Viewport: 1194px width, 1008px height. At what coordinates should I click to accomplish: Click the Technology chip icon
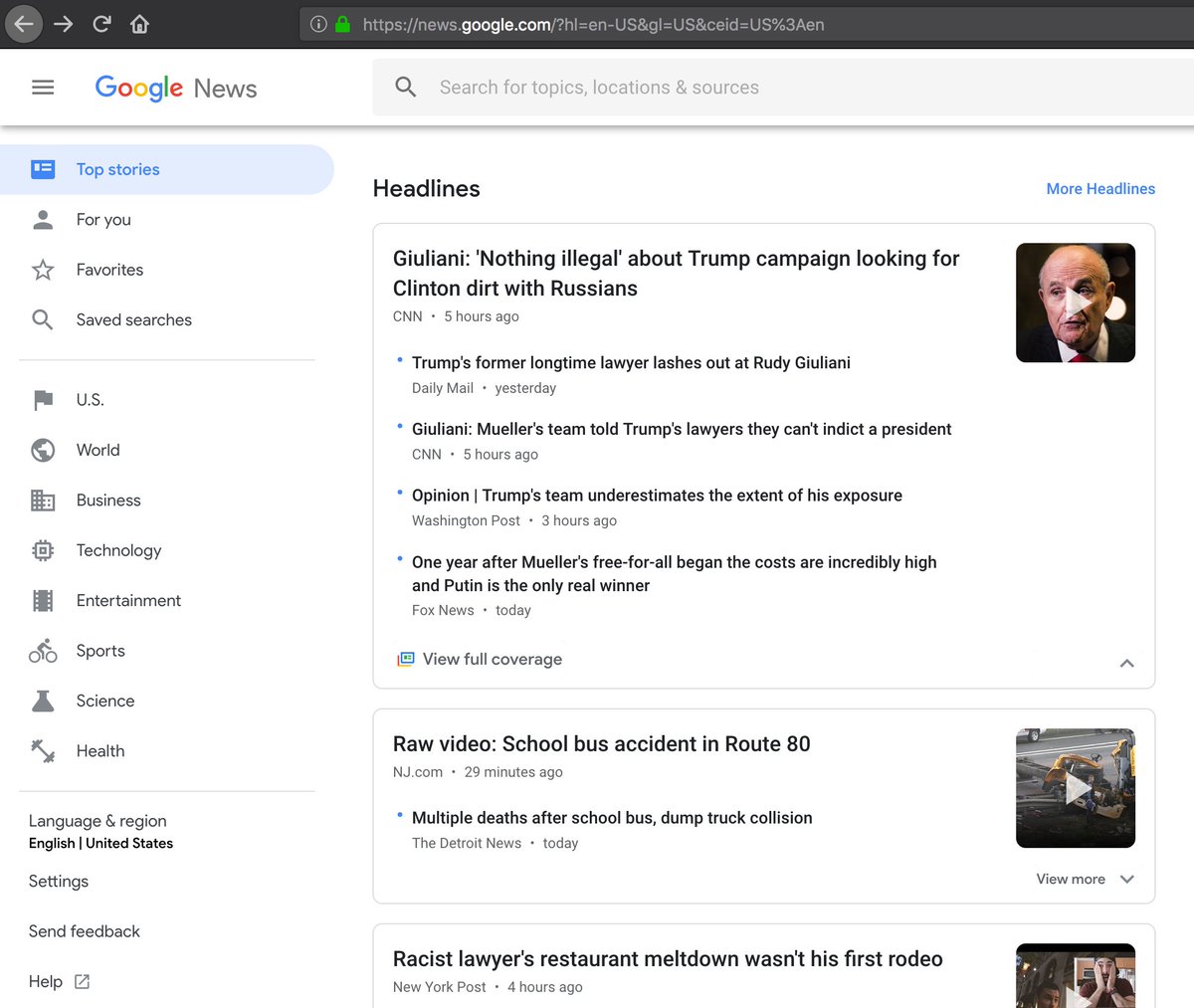point(43,550)
